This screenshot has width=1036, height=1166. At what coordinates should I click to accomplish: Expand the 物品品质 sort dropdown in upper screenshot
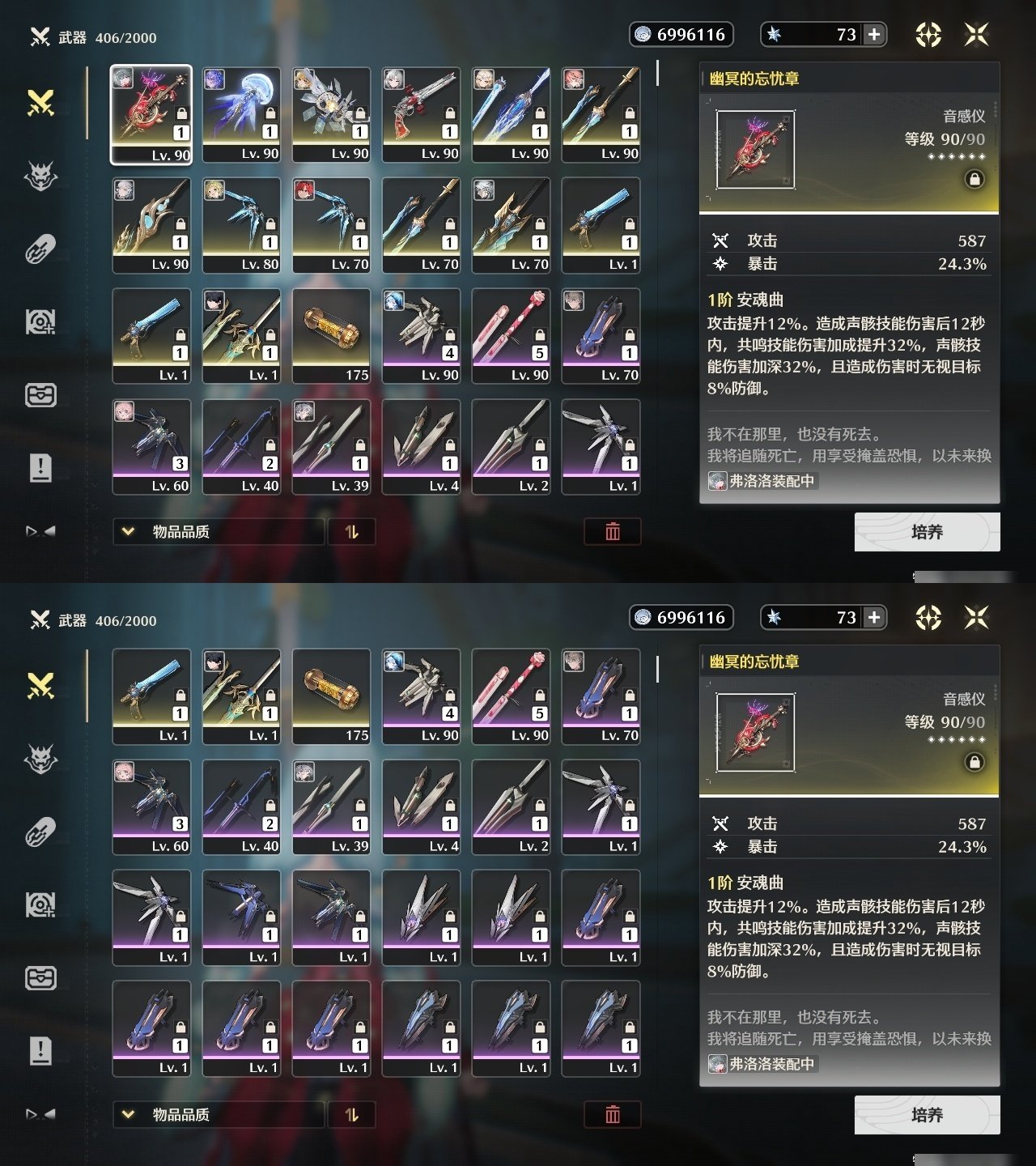coord(219,532)
